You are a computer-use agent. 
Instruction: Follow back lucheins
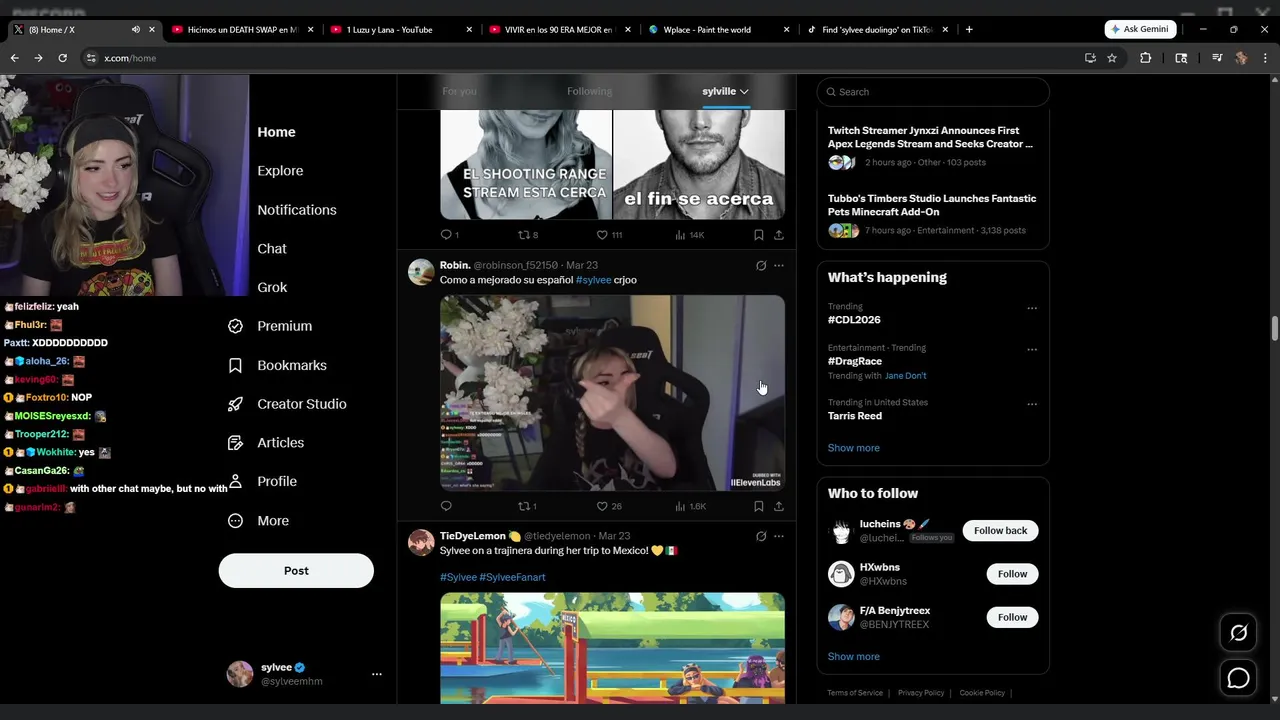[x=1000, y=531]
